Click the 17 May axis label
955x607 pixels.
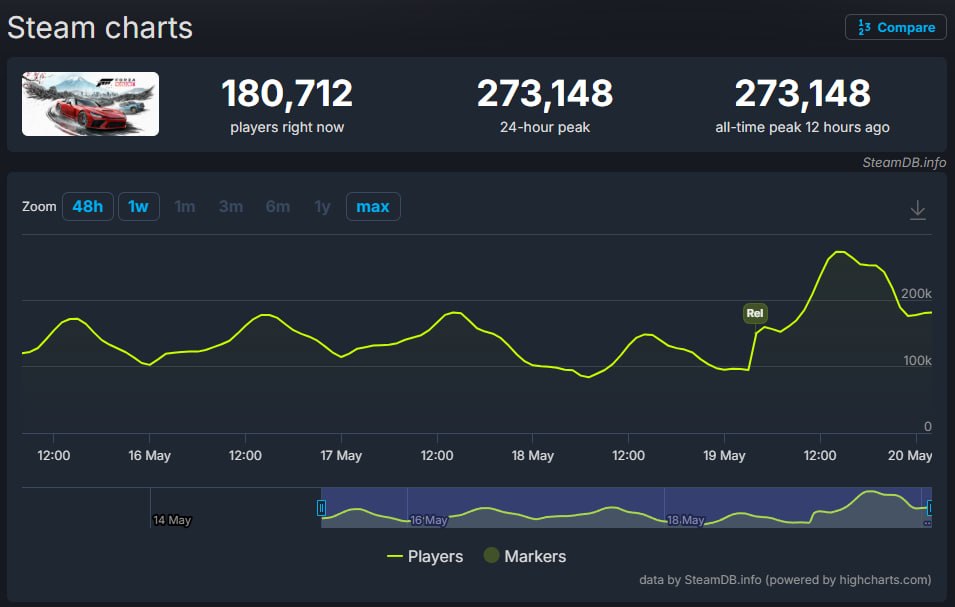(x=341, y=455)
